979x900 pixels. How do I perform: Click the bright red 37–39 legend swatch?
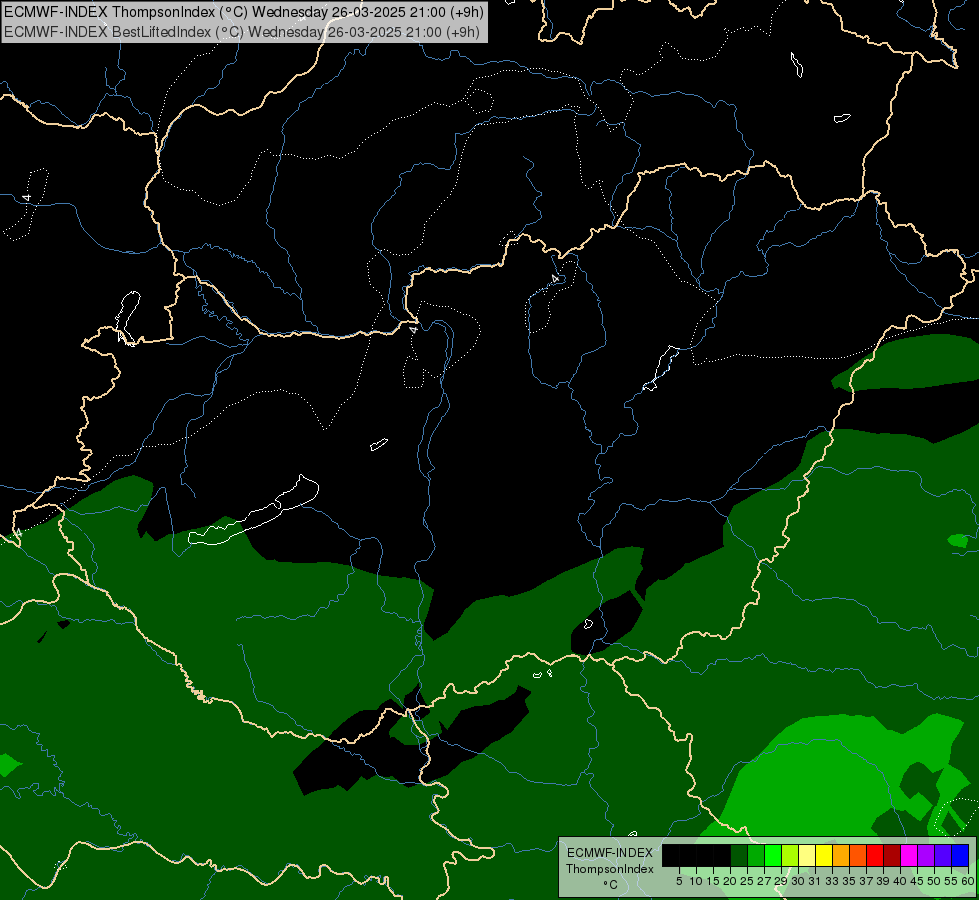click(875, 855)
